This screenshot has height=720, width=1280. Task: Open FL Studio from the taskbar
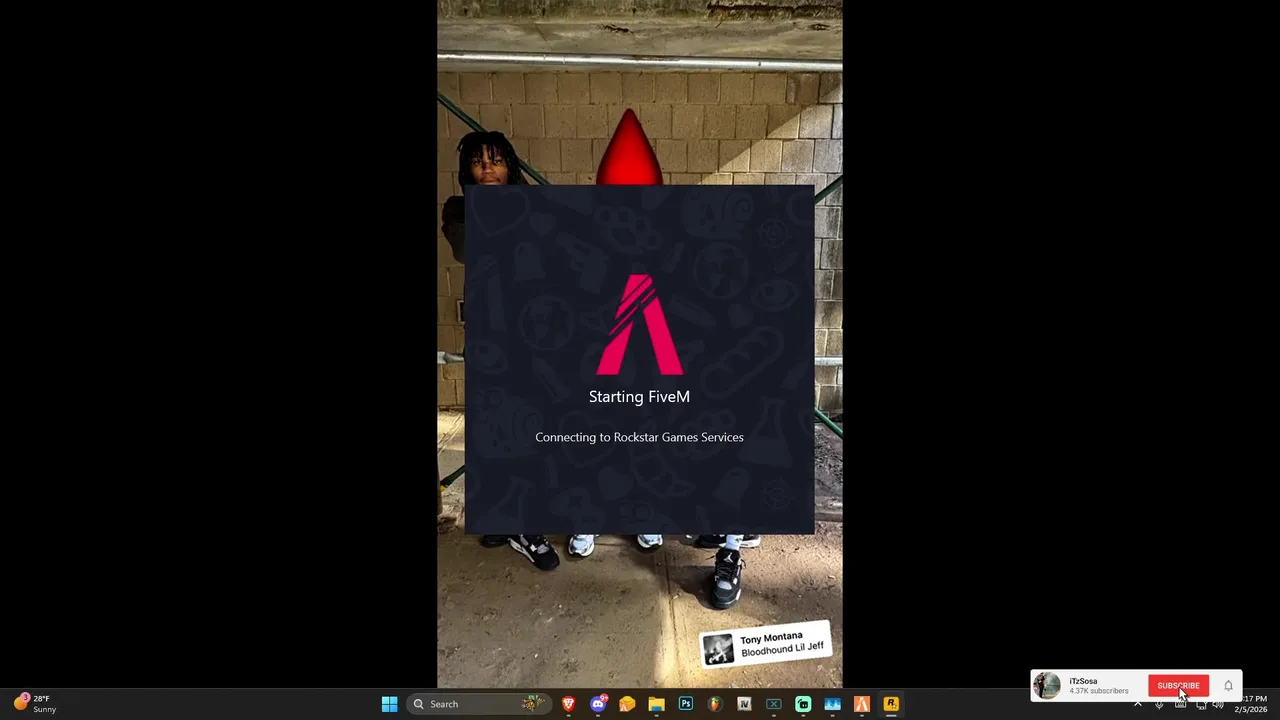click(x=715, y=704)
